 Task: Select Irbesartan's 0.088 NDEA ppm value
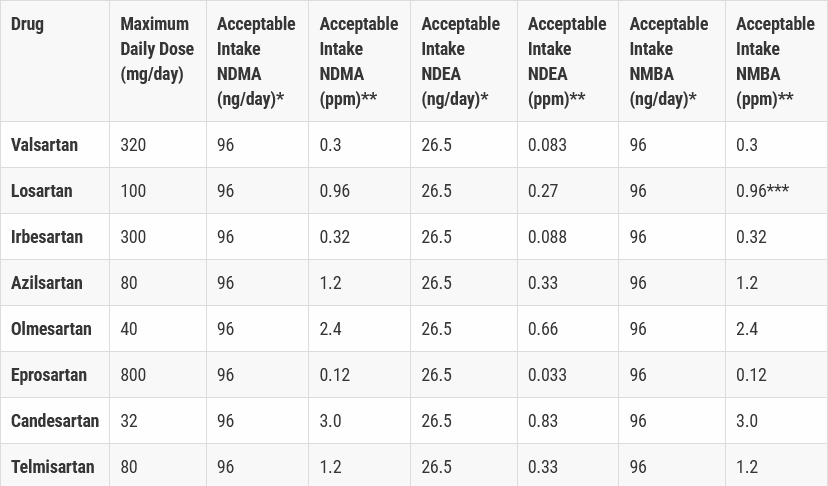pos(547,237)
